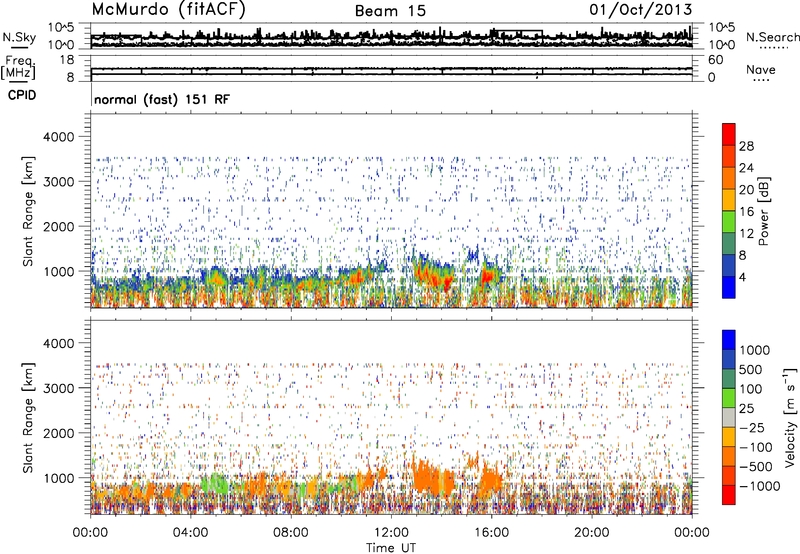
Task: Click the "CPID" row label
Action: pos(22,95)
